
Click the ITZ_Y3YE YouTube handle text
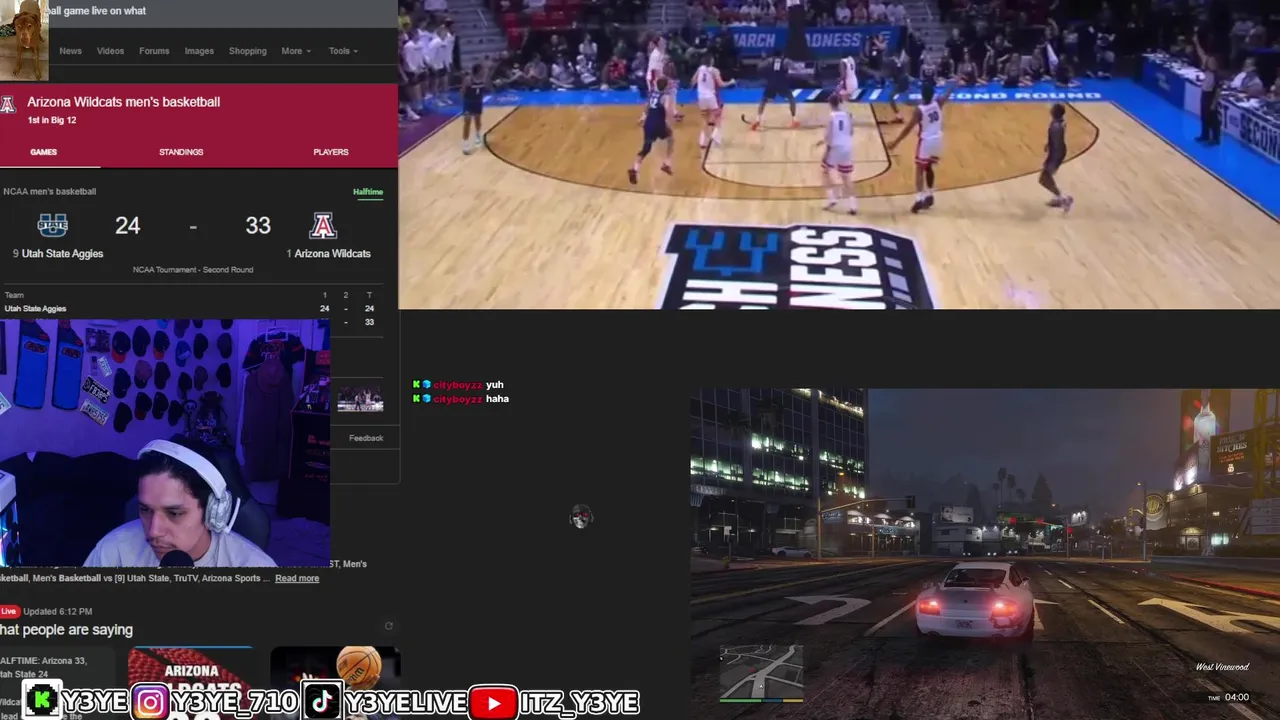pyautogui.click(x=579, y=703)
